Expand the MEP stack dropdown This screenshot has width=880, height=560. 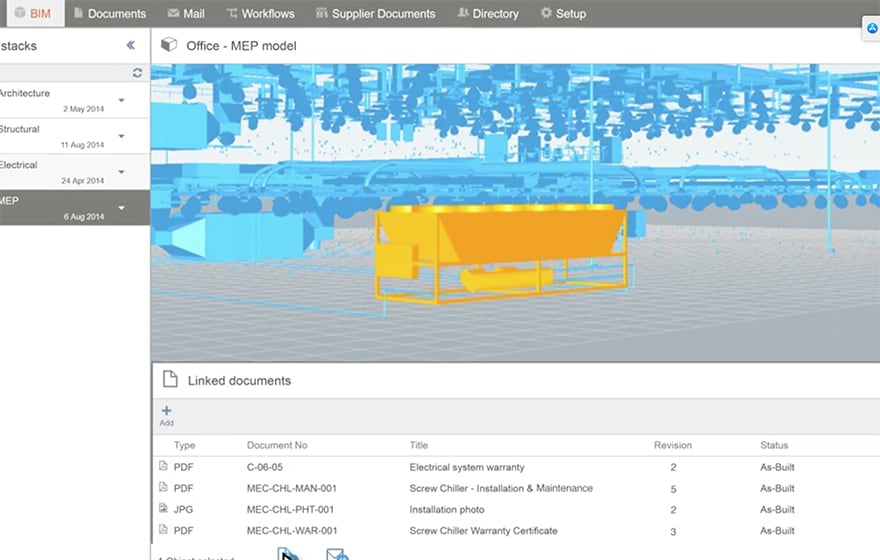pos(121,208)
